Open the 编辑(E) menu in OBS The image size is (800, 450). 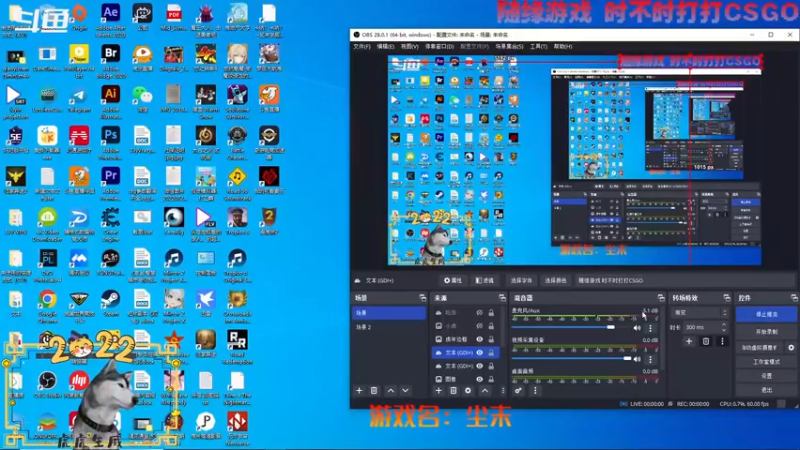tap(385, 46)
